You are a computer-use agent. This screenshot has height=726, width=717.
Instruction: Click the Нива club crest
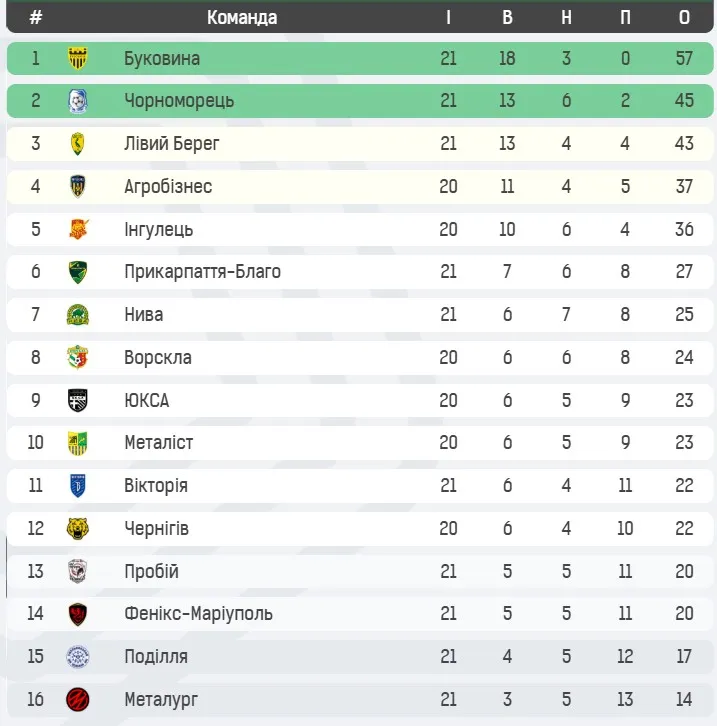(78, 315)
